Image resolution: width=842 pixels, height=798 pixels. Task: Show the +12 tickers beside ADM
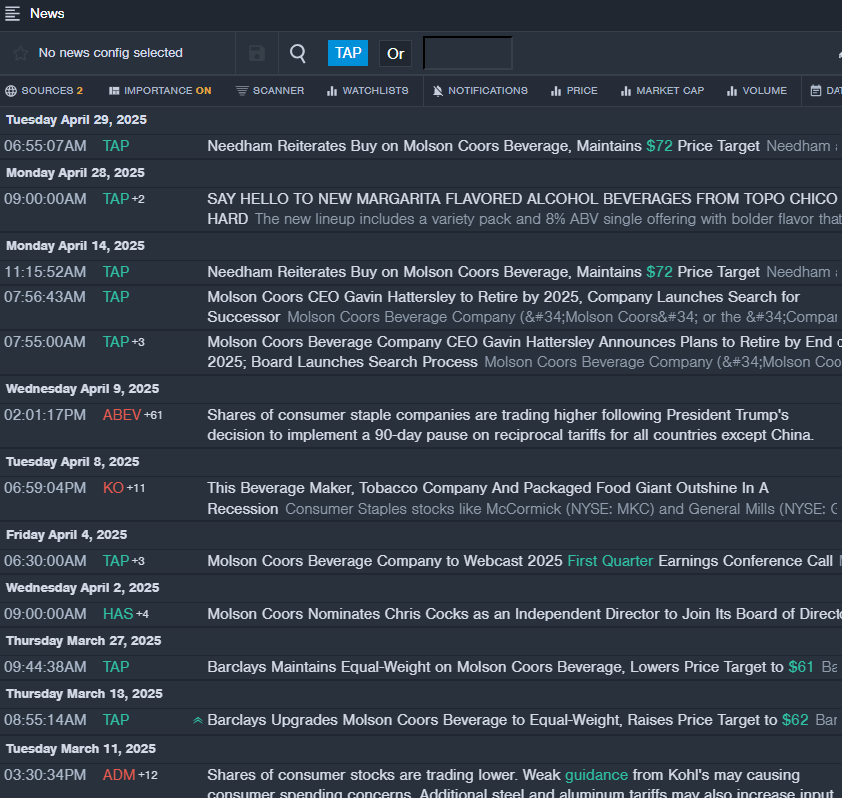coord(148,776)
